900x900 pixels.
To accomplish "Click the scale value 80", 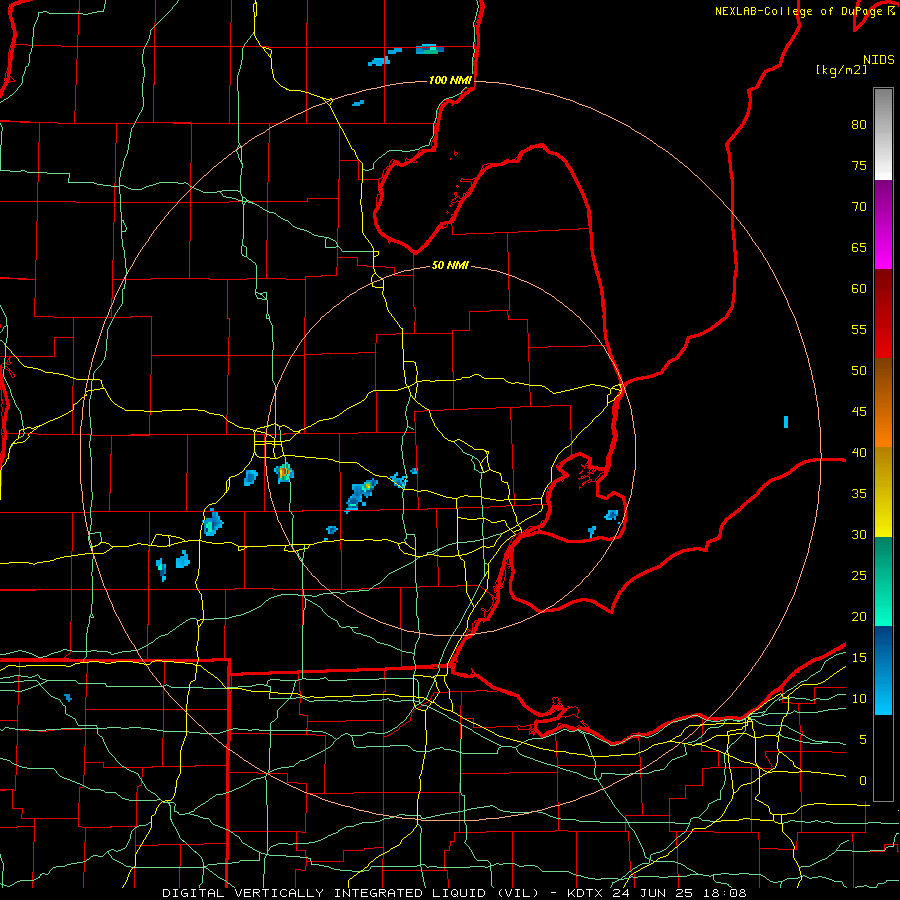I will coord(859,125).
